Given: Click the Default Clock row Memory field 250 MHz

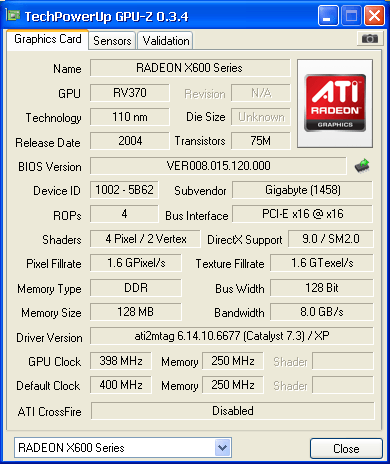Looking at the screenshot, I should pyautogui.click(x=233, y=385).
